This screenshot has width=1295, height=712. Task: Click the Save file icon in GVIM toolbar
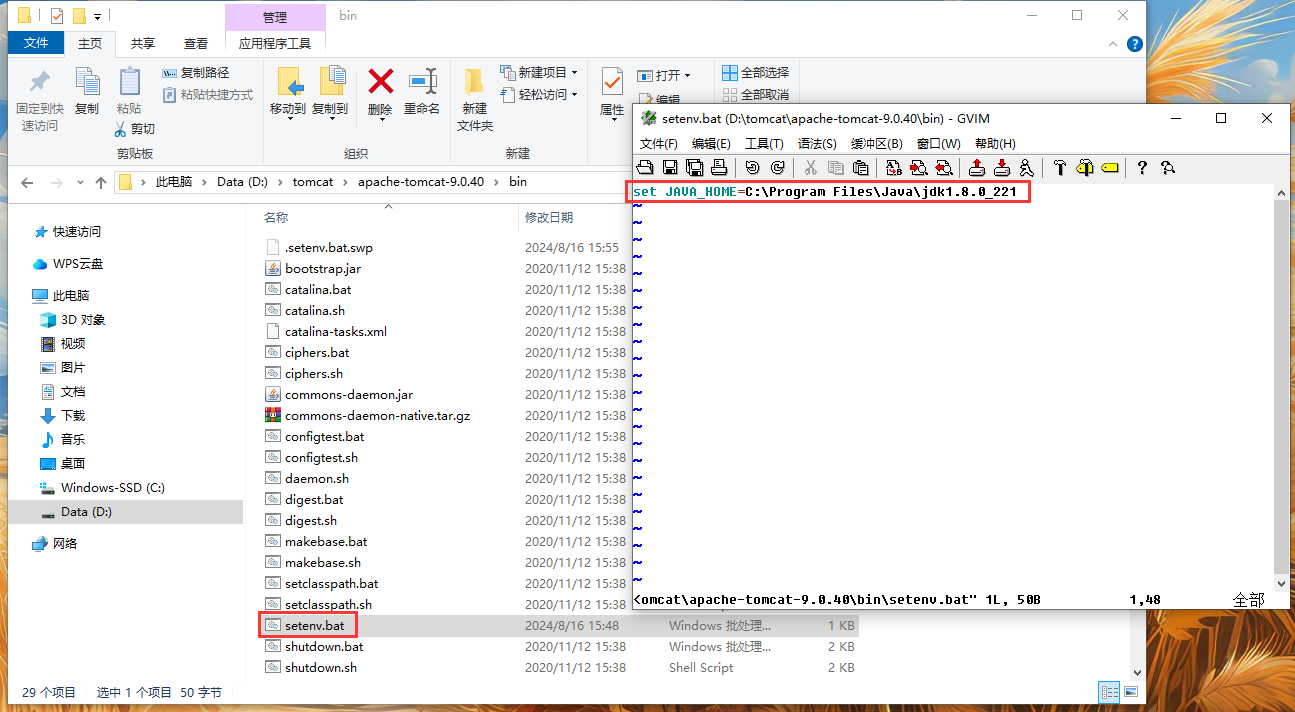coord(670,168)
